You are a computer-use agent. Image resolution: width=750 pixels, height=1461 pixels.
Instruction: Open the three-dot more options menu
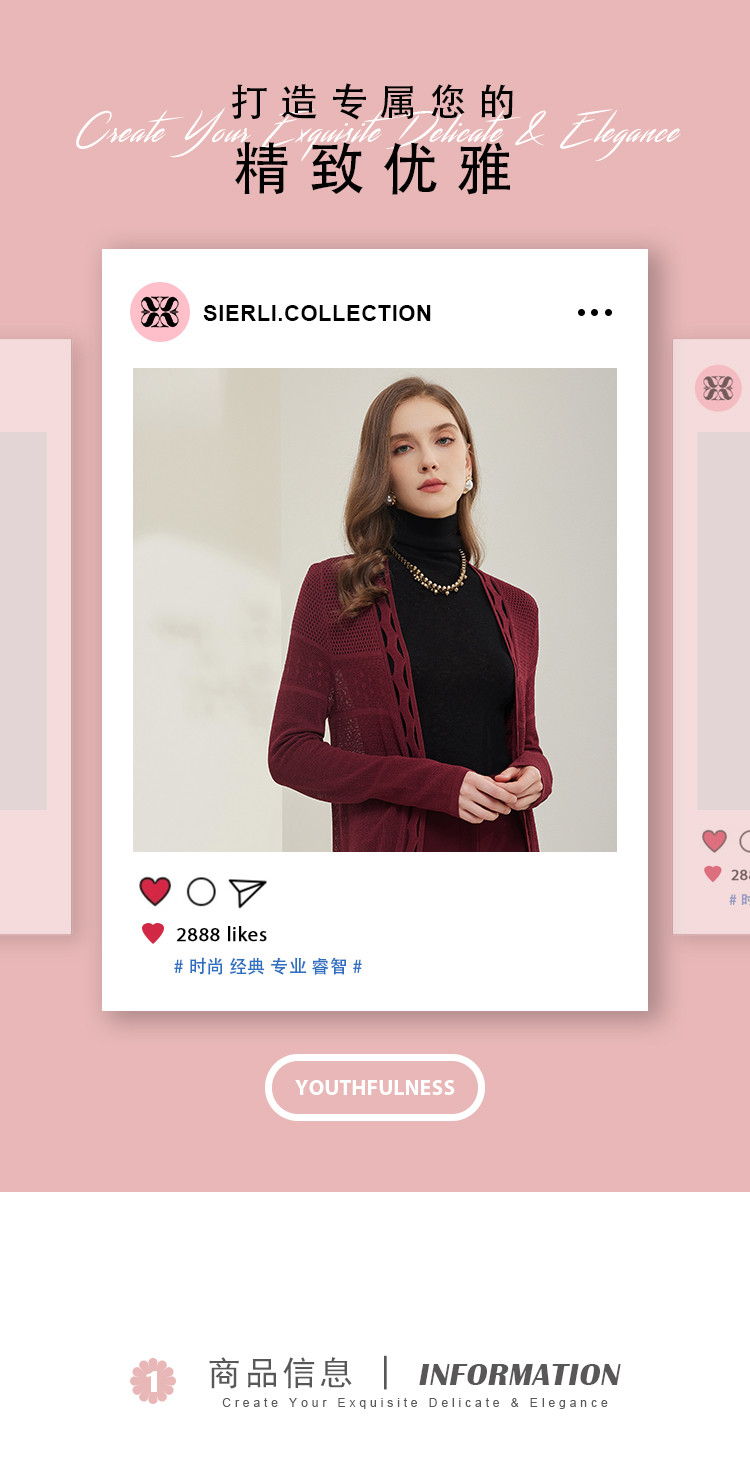[x=595, y=313]
